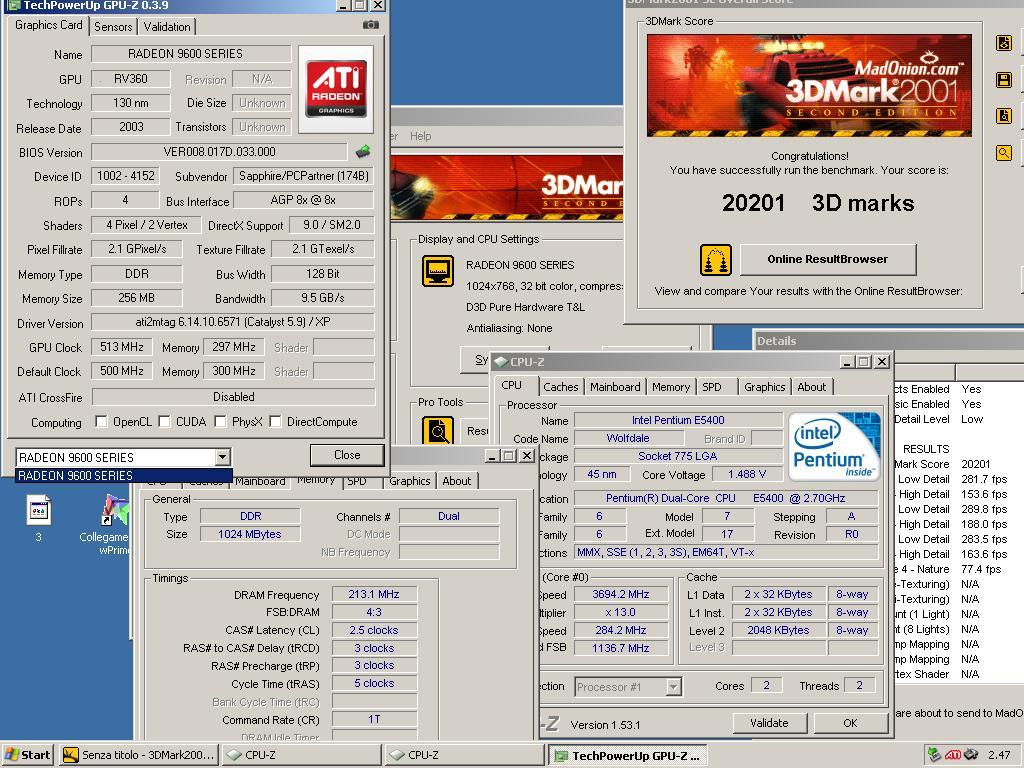Select RADEON 9600 SERIES in the dropdown list
This screenshot has height=768, width=1024.
123,476
